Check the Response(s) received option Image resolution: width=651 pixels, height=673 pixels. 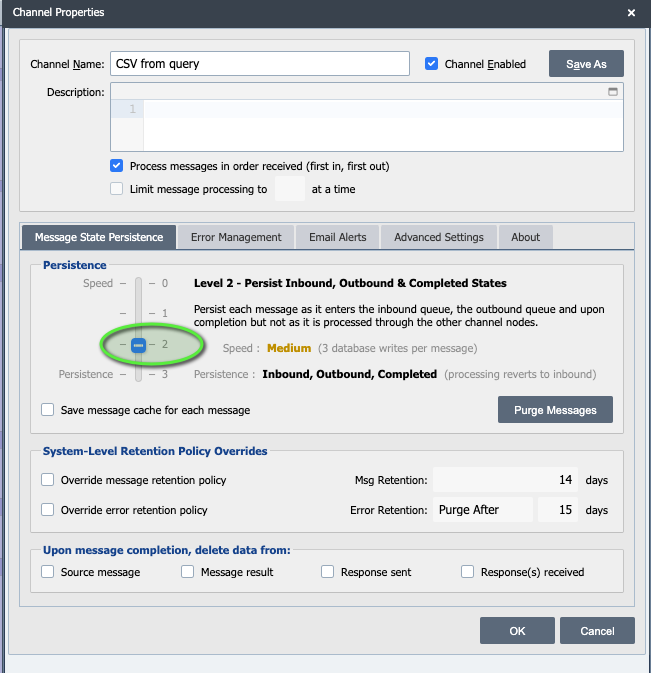coord(468,572)
